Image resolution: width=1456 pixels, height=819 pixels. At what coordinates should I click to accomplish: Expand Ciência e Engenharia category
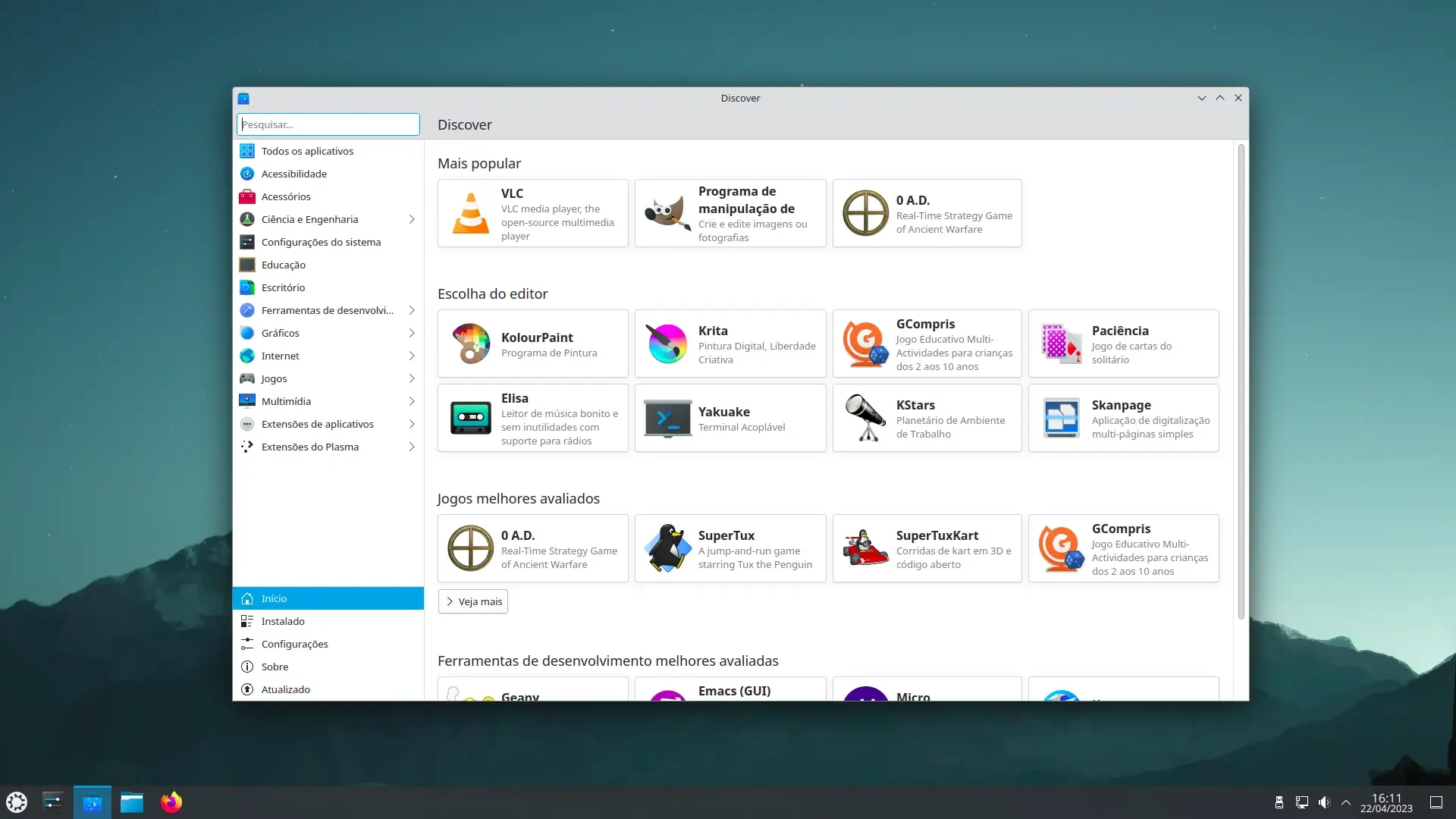click(412, 219)
